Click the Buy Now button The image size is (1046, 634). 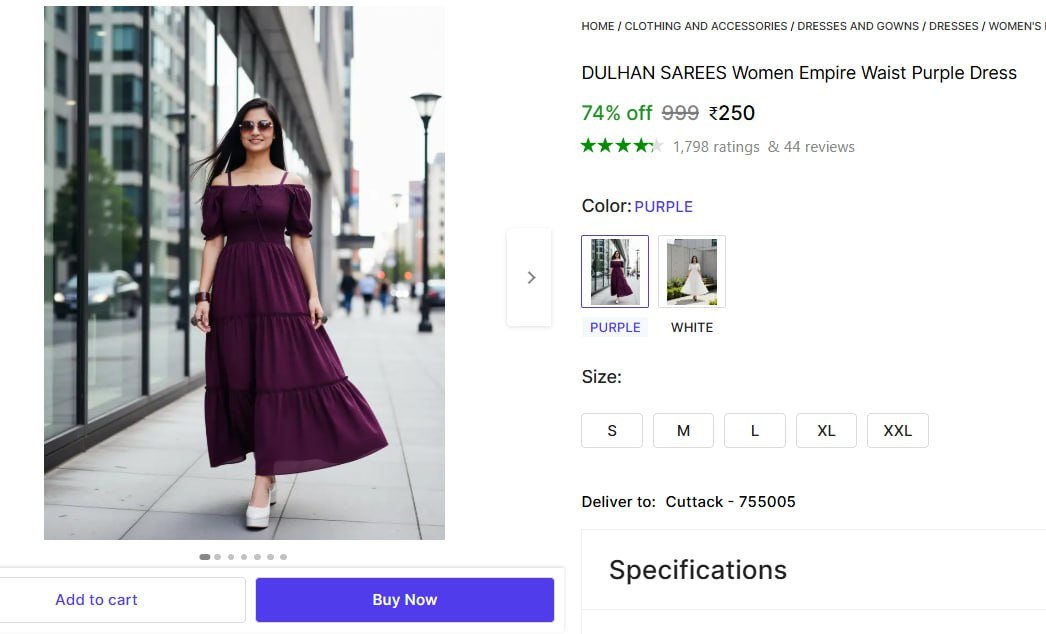click(404, 599)
